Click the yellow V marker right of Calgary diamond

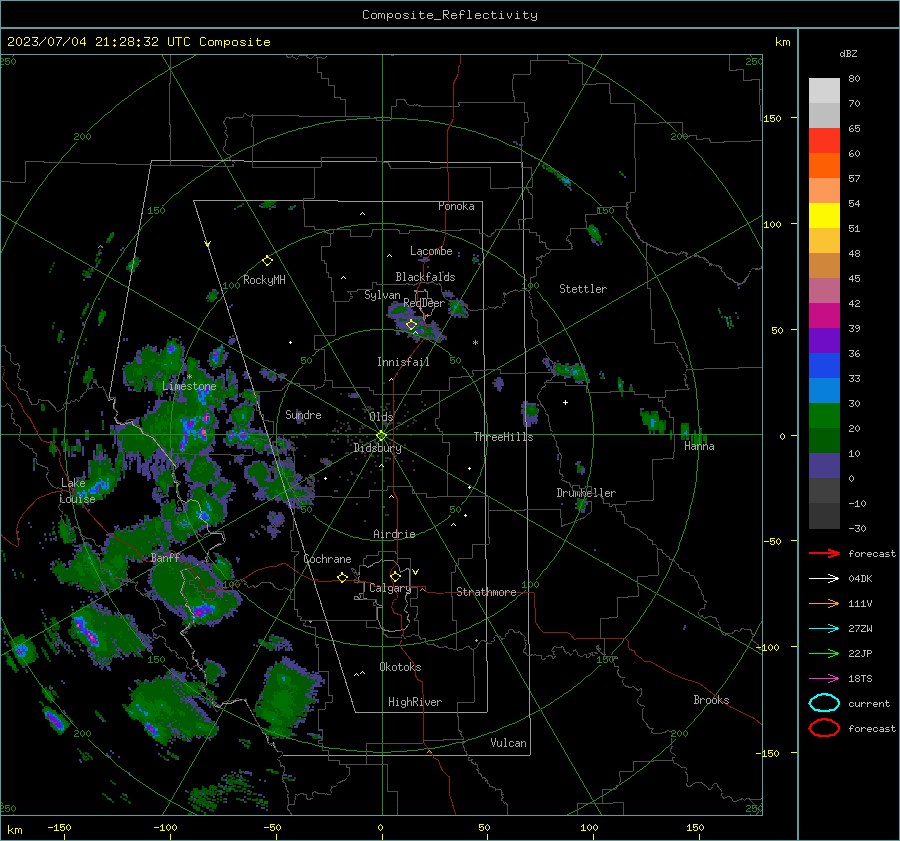click(x=416, y=572)
